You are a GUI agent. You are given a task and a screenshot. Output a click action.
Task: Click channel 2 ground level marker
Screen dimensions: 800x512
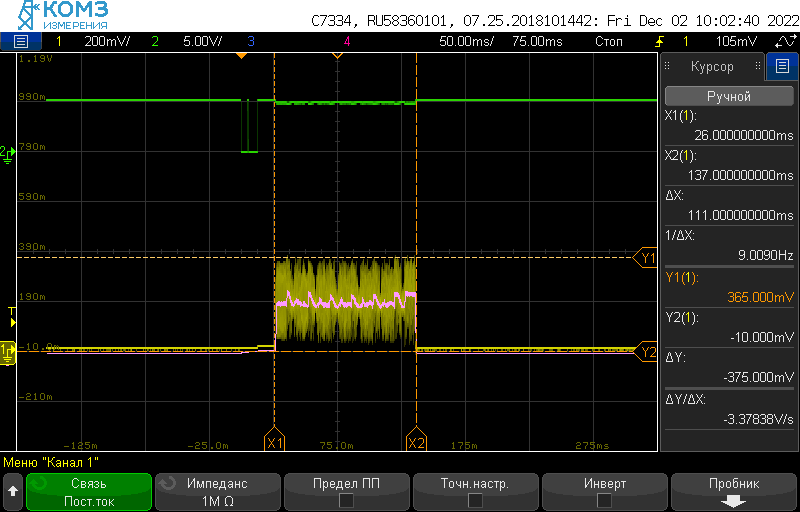click(7, 153)
